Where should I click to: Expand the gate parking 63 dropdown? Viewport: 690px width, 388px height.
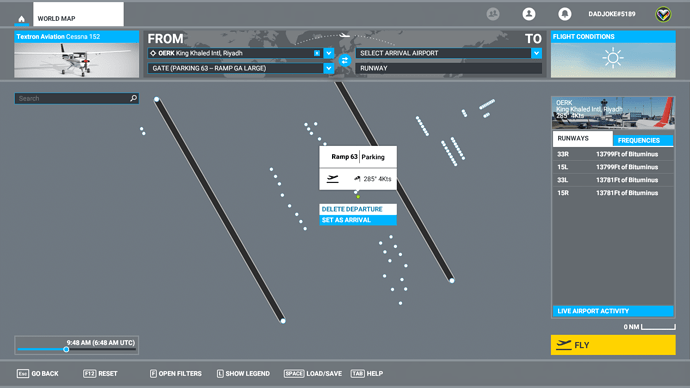(x=329, y=68)
